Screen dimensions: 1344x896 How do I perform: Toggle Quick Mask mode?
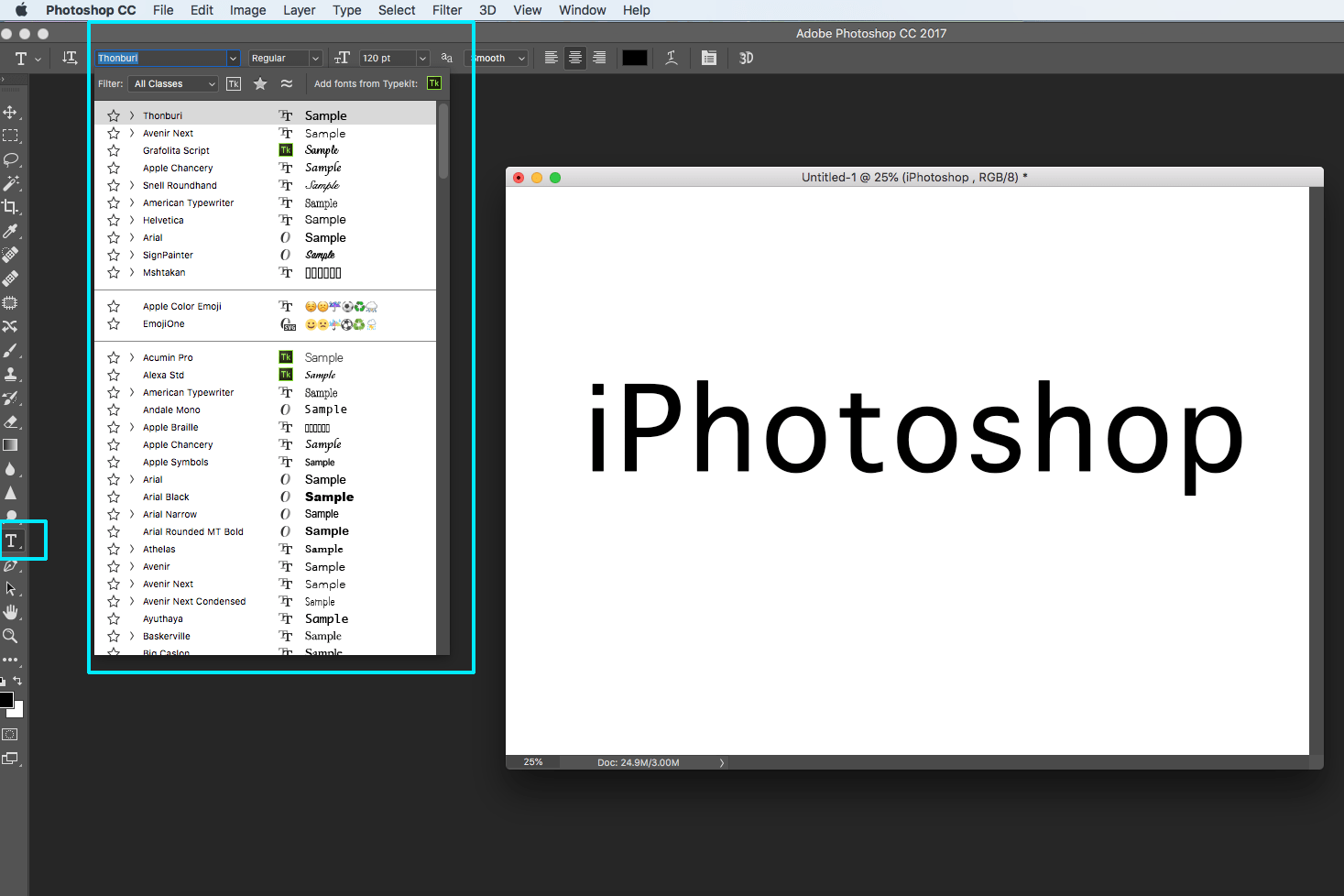point(10,735)
